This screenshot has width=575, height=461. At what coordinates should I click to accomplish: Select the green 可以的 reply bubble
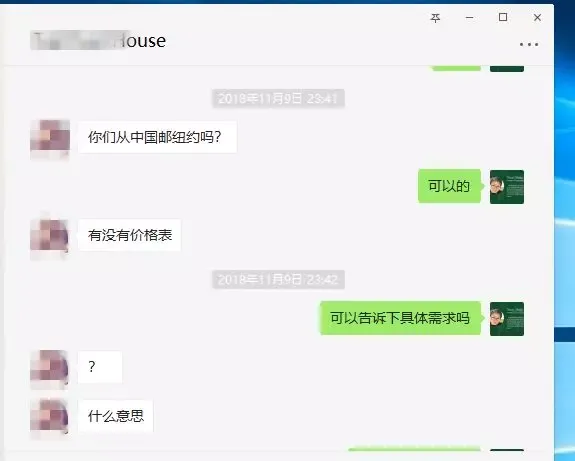pyautogui.click(x=450, y=186)
